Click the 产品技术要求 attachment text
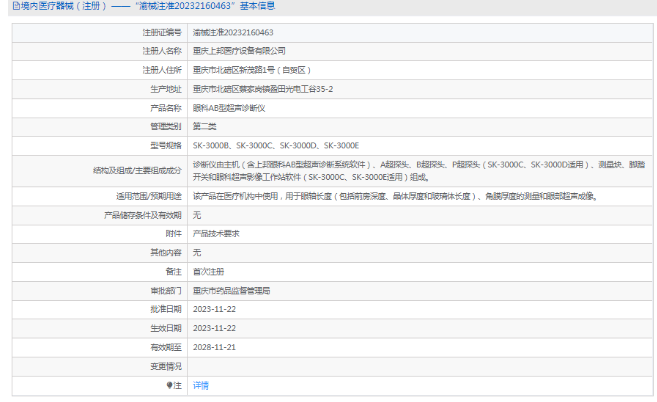The image size is (657, 402). [216, 233]
